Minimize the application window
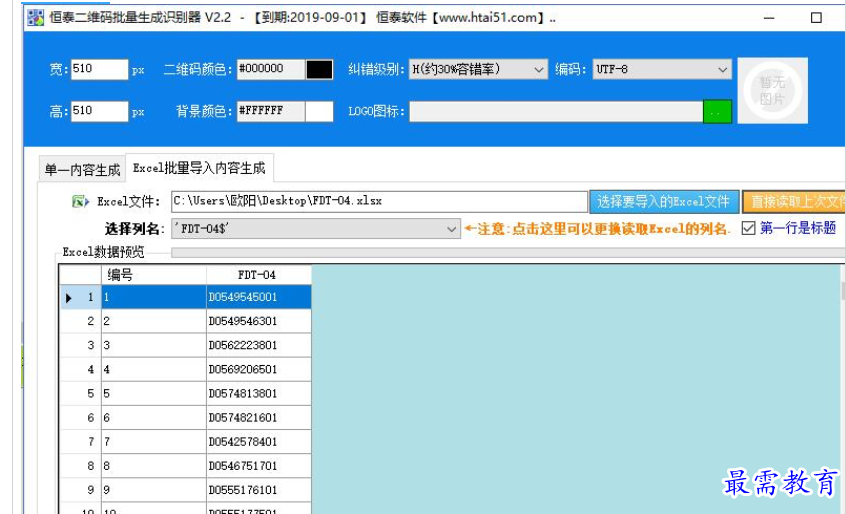Viewport: 846px width, 514px height. coord(769,18)
